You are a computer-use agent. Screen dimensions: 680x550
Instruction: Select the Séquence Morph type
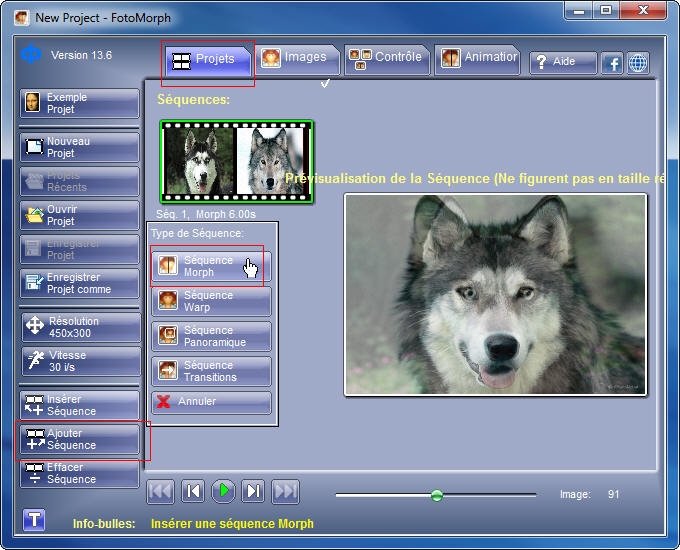point(212,266)
